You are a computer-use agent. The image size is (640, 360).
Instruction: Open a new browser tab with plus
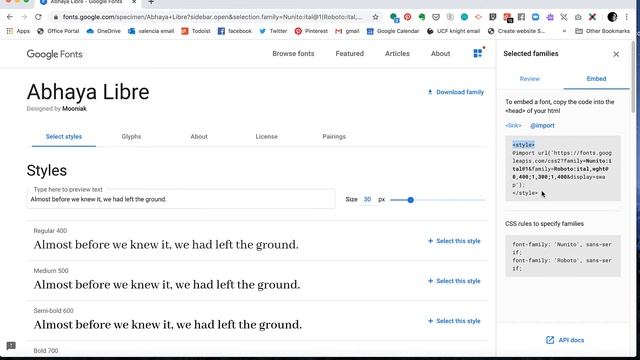[151, 2]
